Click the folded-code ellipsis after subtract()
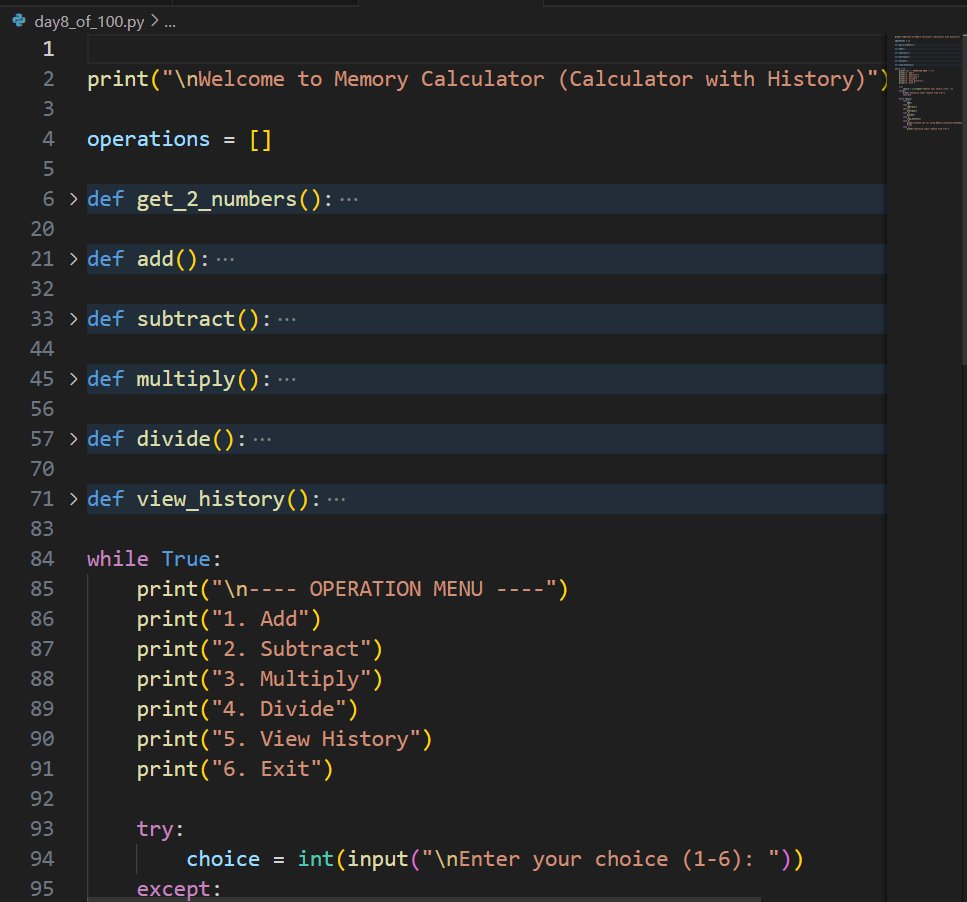The image size is (967, 902). pos(287,319)
